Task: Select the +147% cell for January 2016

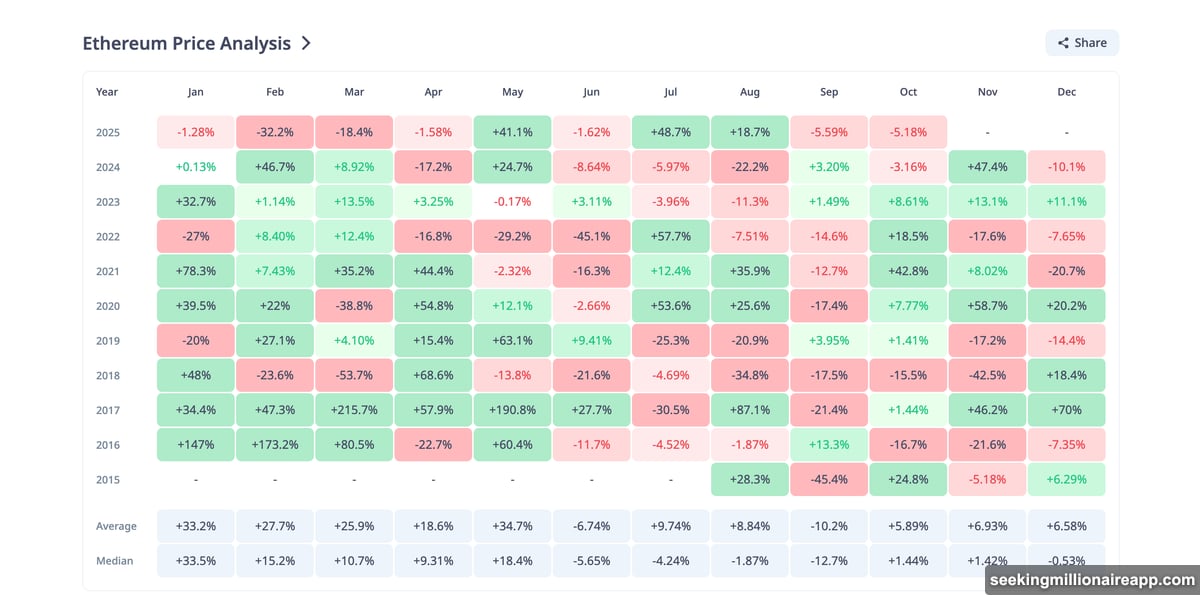Action: coord(195,444)
